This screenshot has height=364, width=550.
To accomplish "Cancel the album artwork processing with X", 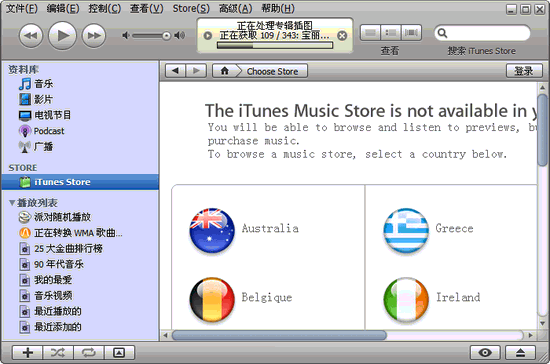I will click(342, 35).
